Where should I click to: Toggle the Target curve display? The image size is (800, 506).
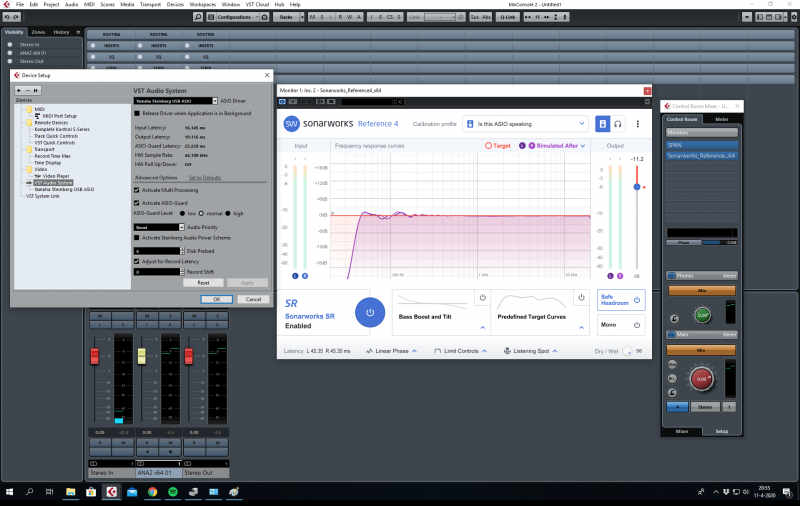pyautogui.click(x=497, y=146)
